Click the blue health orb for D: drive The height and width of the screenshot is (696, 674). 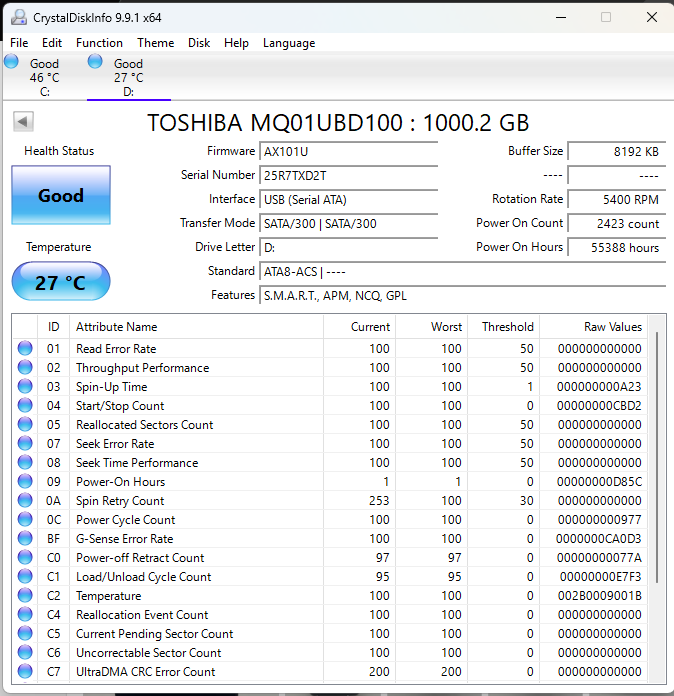95,61
